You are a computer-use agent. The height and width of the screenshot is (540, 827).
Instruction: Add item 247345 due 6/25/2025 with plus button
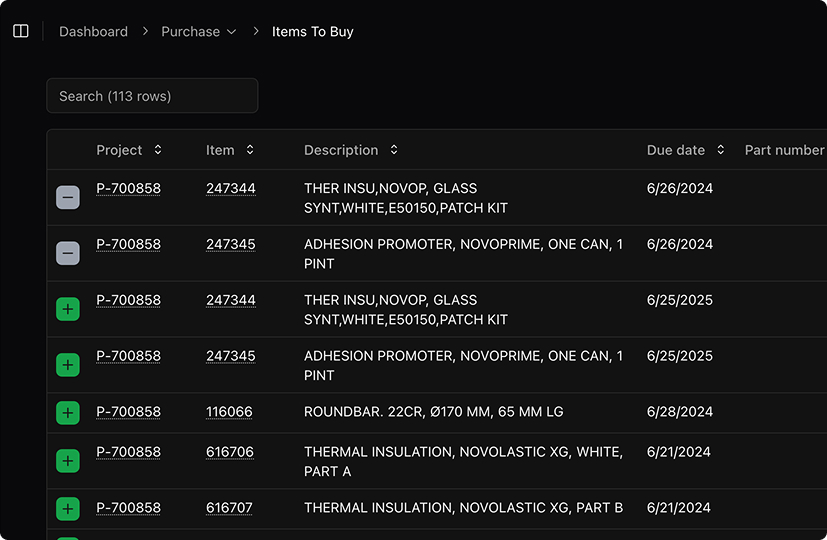pos(68,365)
